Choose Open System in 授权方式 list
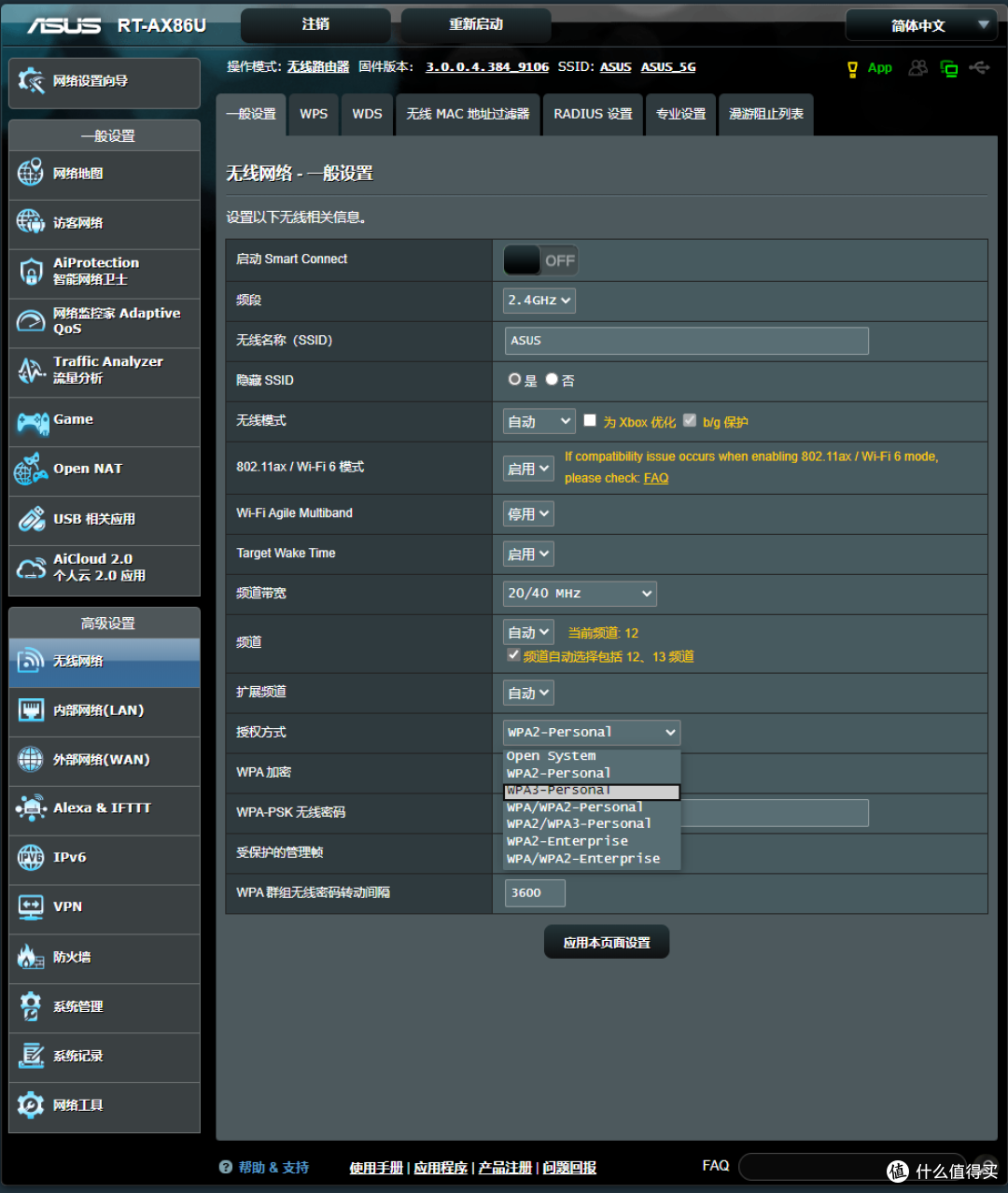1008x1193 pixels. [592, 756]
